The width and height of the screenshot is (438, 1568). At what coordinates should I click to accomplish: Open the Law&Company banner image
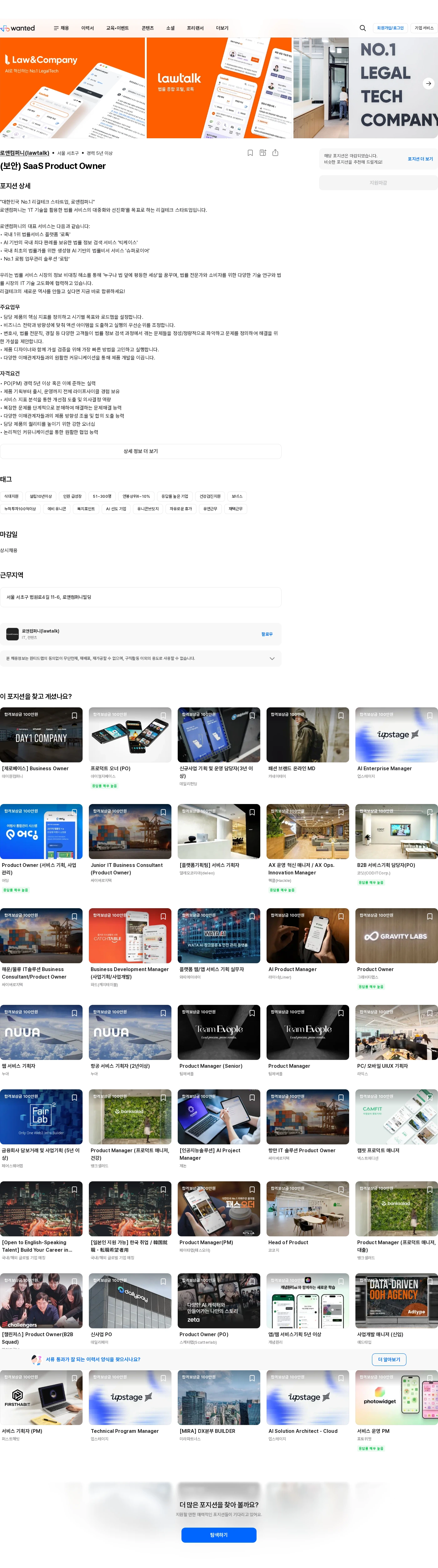click(72, 88)
